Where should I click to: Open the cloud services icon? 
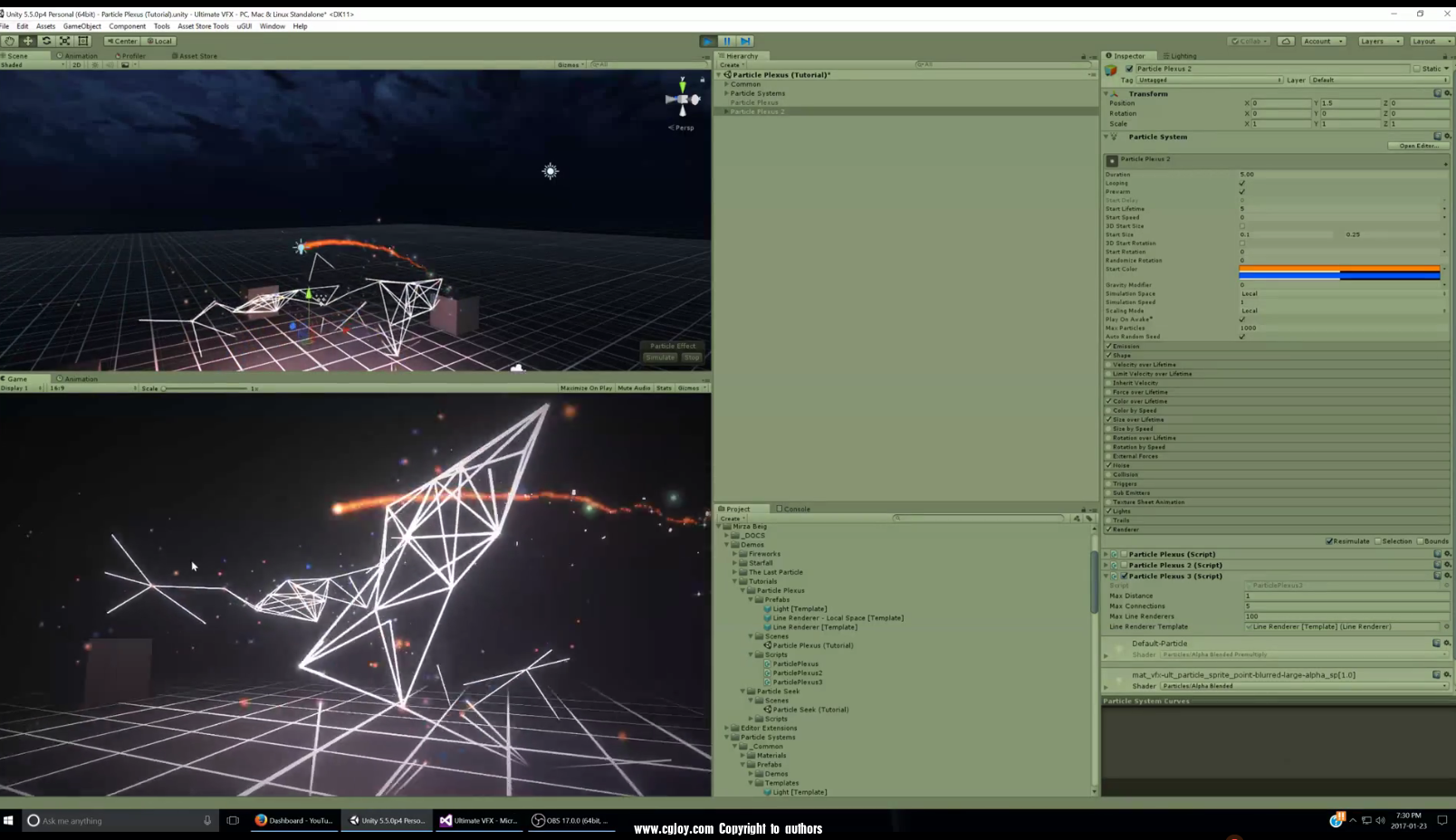(x=1286, y=41)
